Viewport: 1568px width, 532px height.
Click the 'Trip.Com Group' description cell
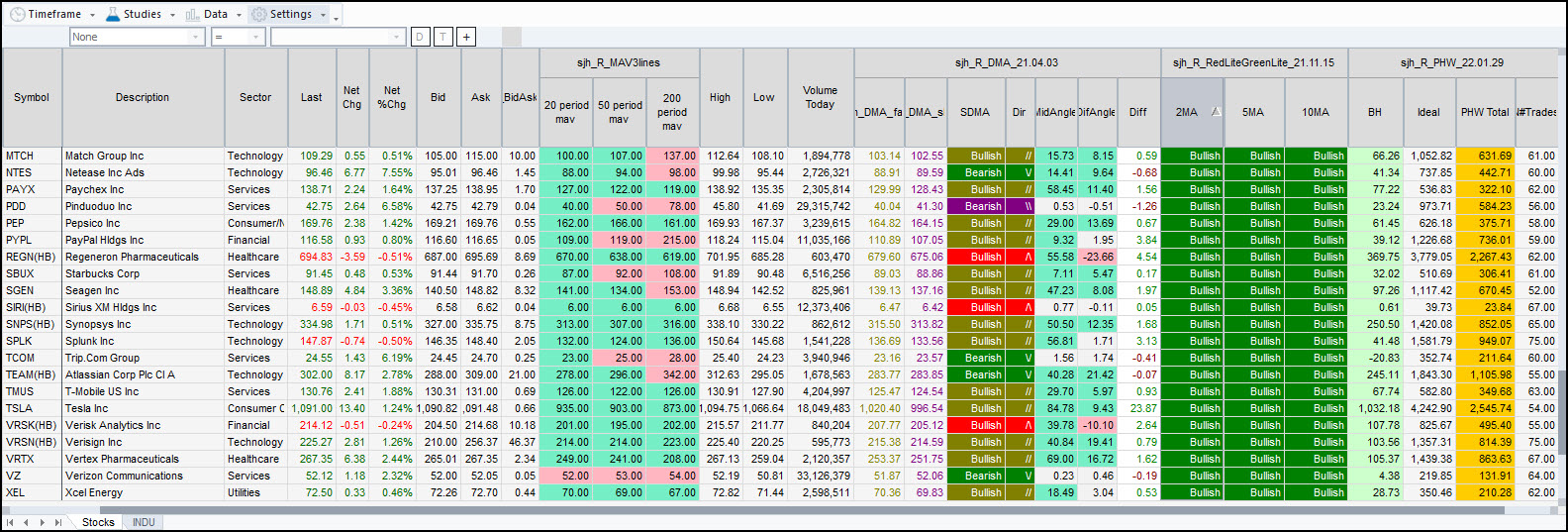[x=143, y=358]
